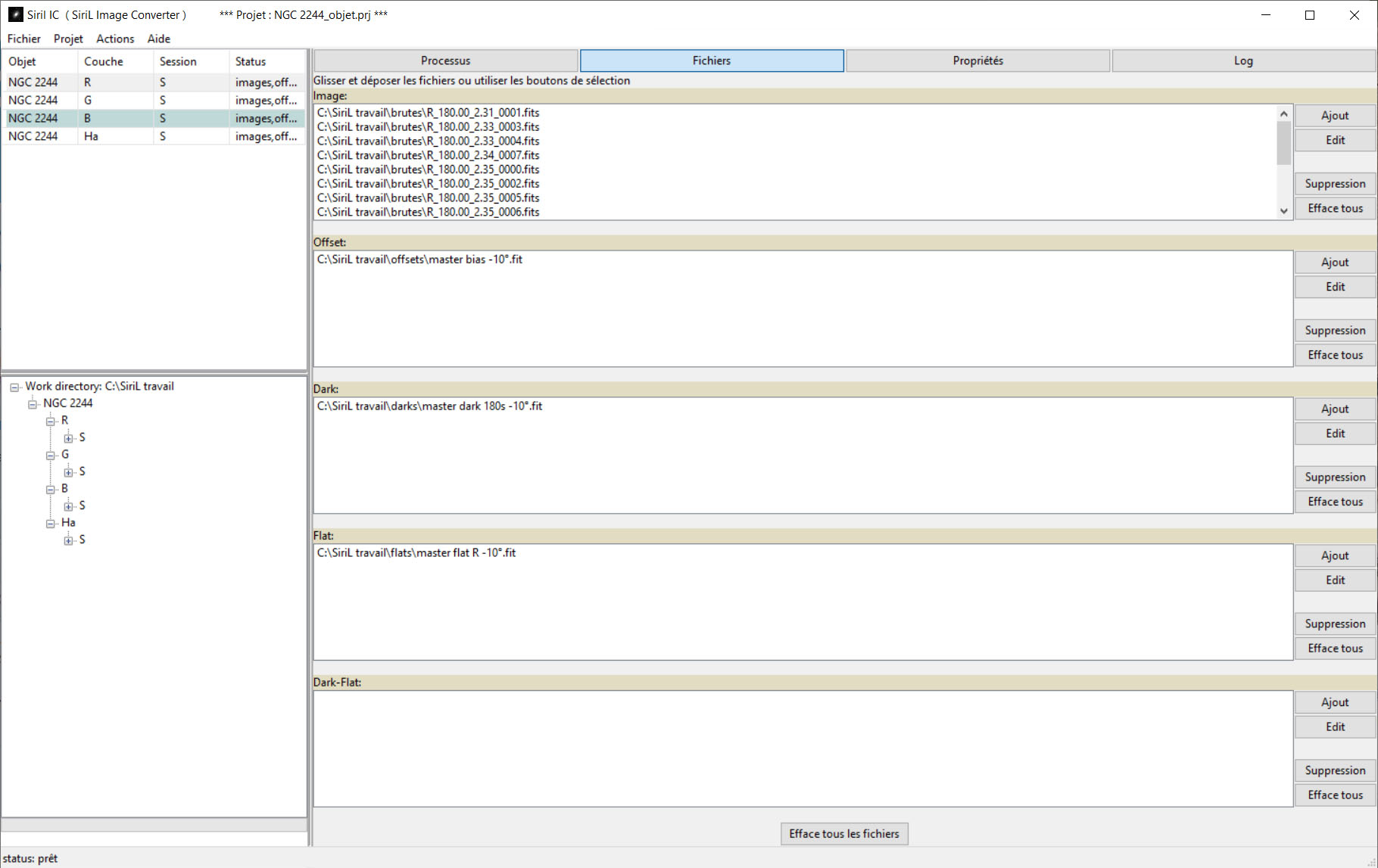Collapse the Work directory tree root
The height and width of the screenshot is (868, 1378).
point(14,387)
